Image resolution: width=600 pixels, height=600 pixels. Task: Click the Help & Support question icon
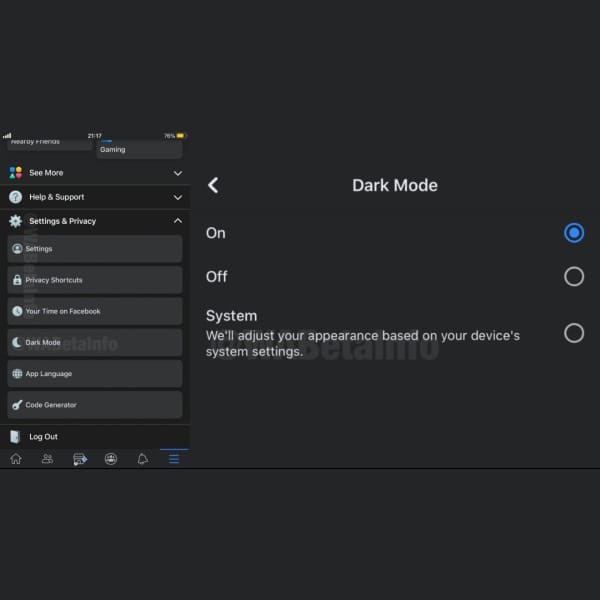(16, 197)
